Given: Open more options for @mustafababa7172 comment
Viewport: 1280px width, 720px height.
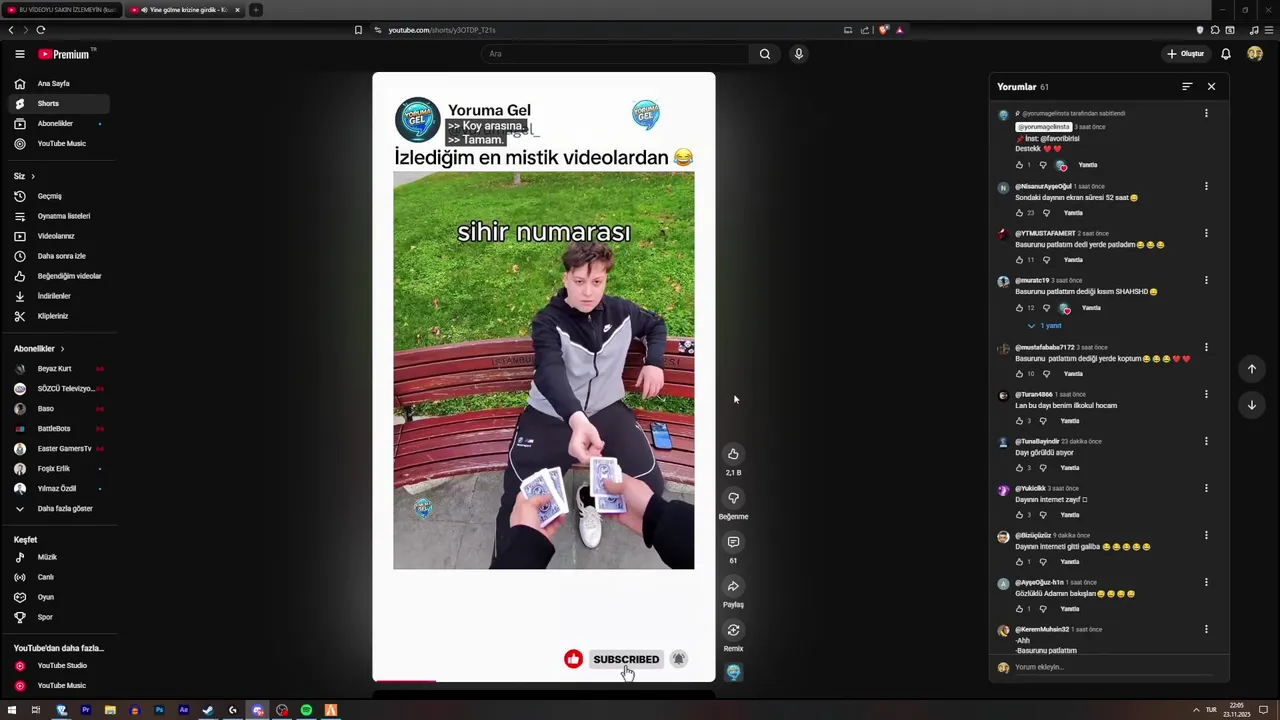Looking at the screenshot, I should 1206,348.
